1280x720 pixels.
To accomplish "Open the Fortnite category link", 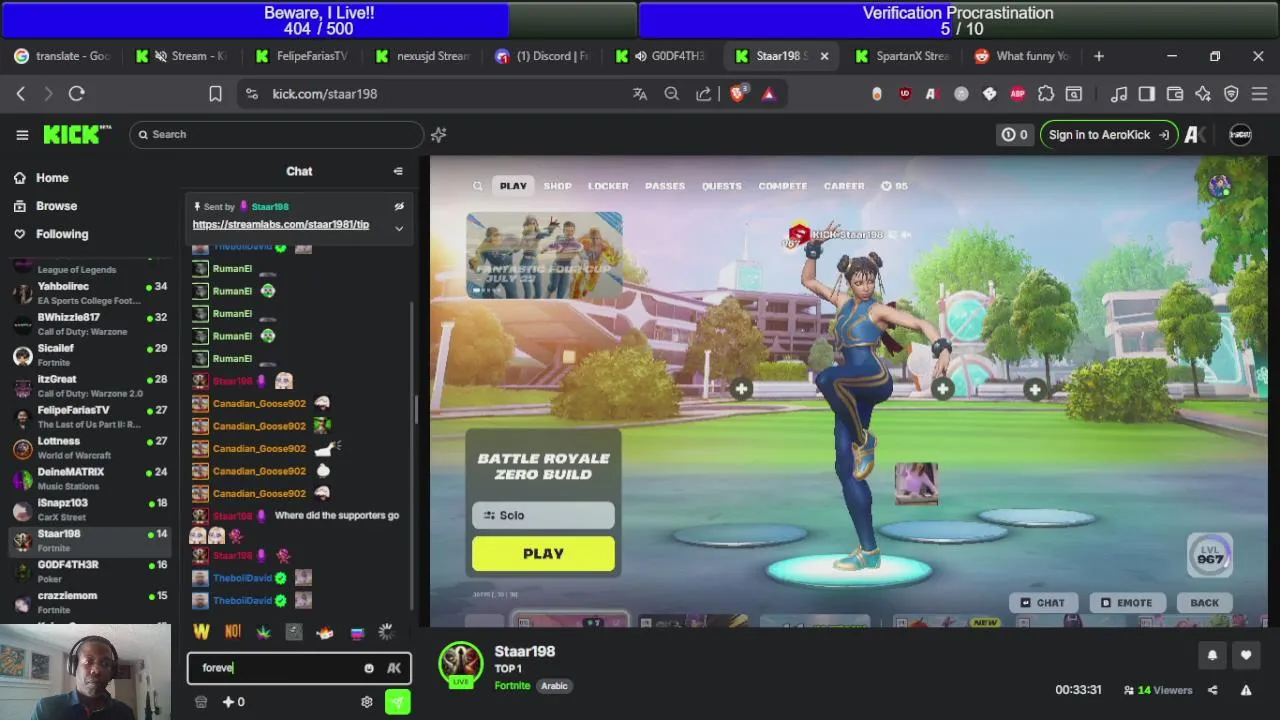I will [512, 686].
